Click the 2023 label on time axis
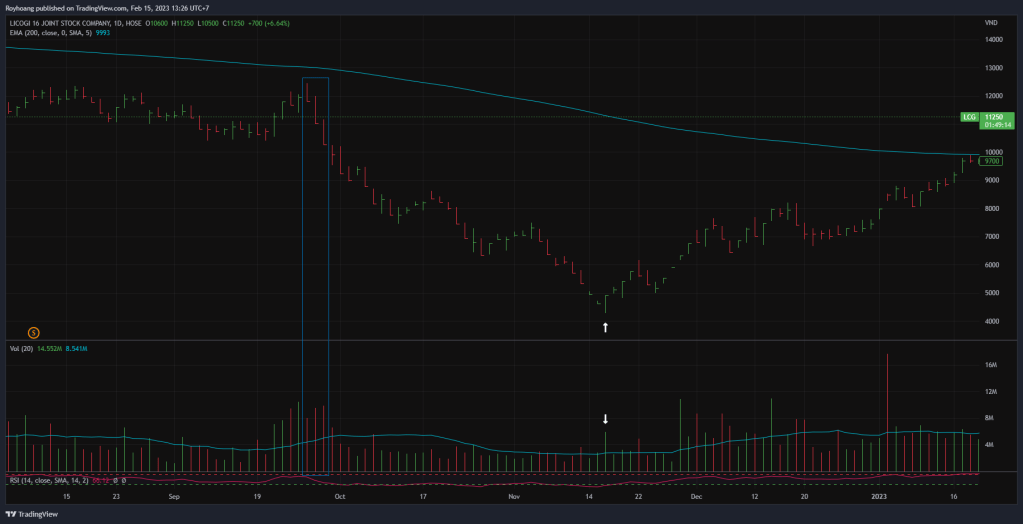 879,496
